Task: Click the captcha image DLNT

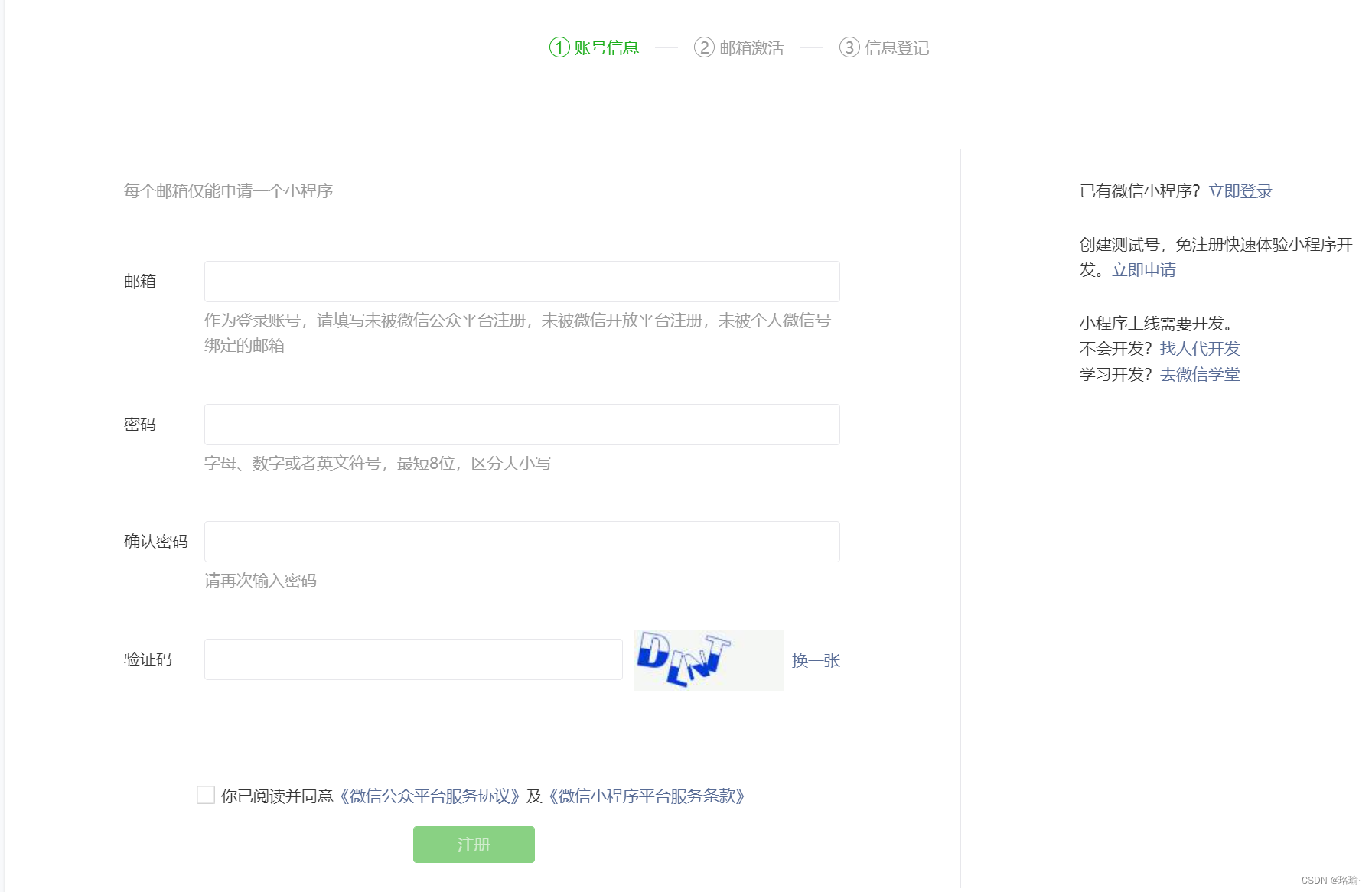Action: pyautogui.click(x=709, y=660)
